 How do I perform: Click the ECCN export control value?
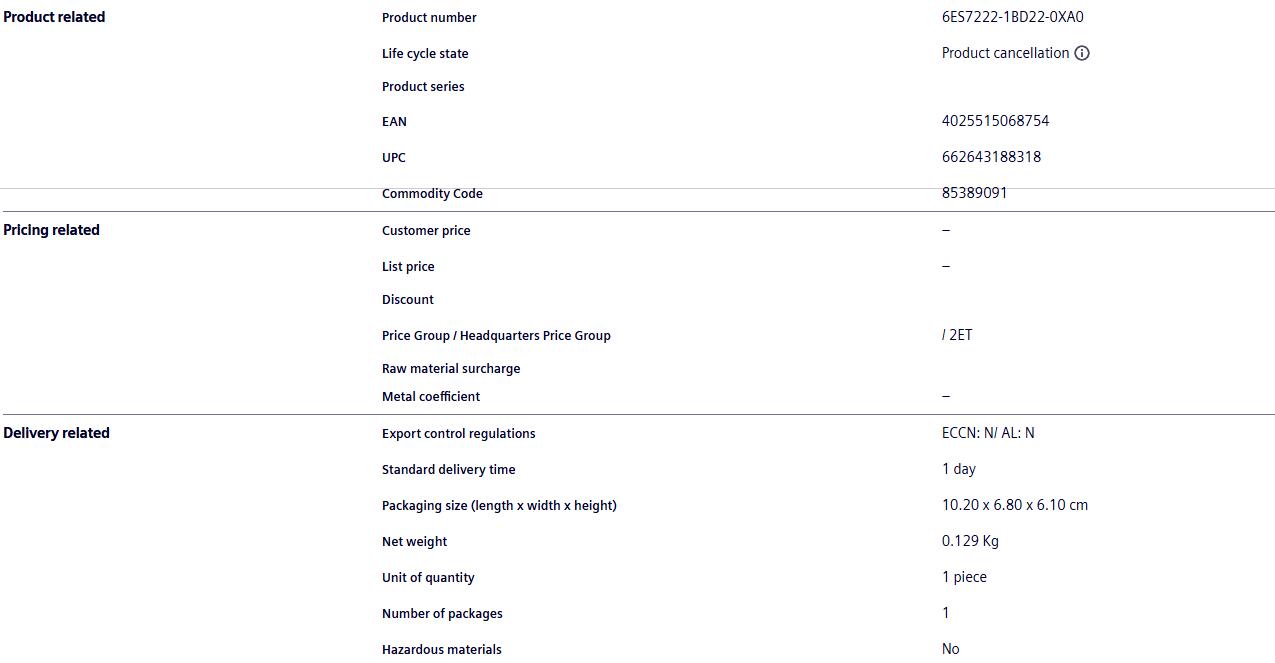coord(988,433)
